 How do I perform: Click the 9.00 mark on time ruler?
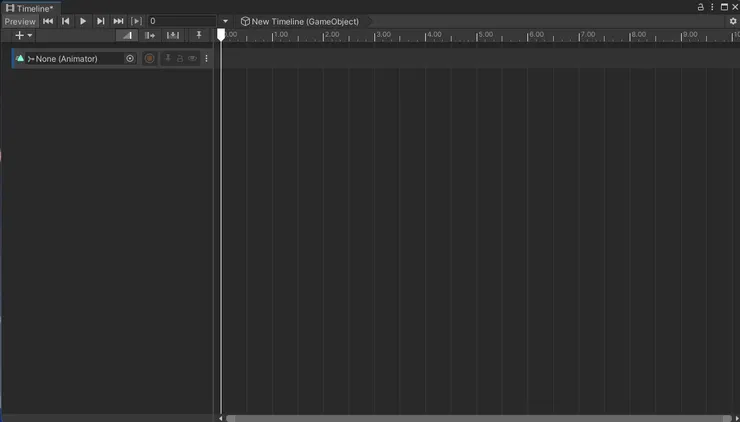pyautogui.click(x=690, y=34)
